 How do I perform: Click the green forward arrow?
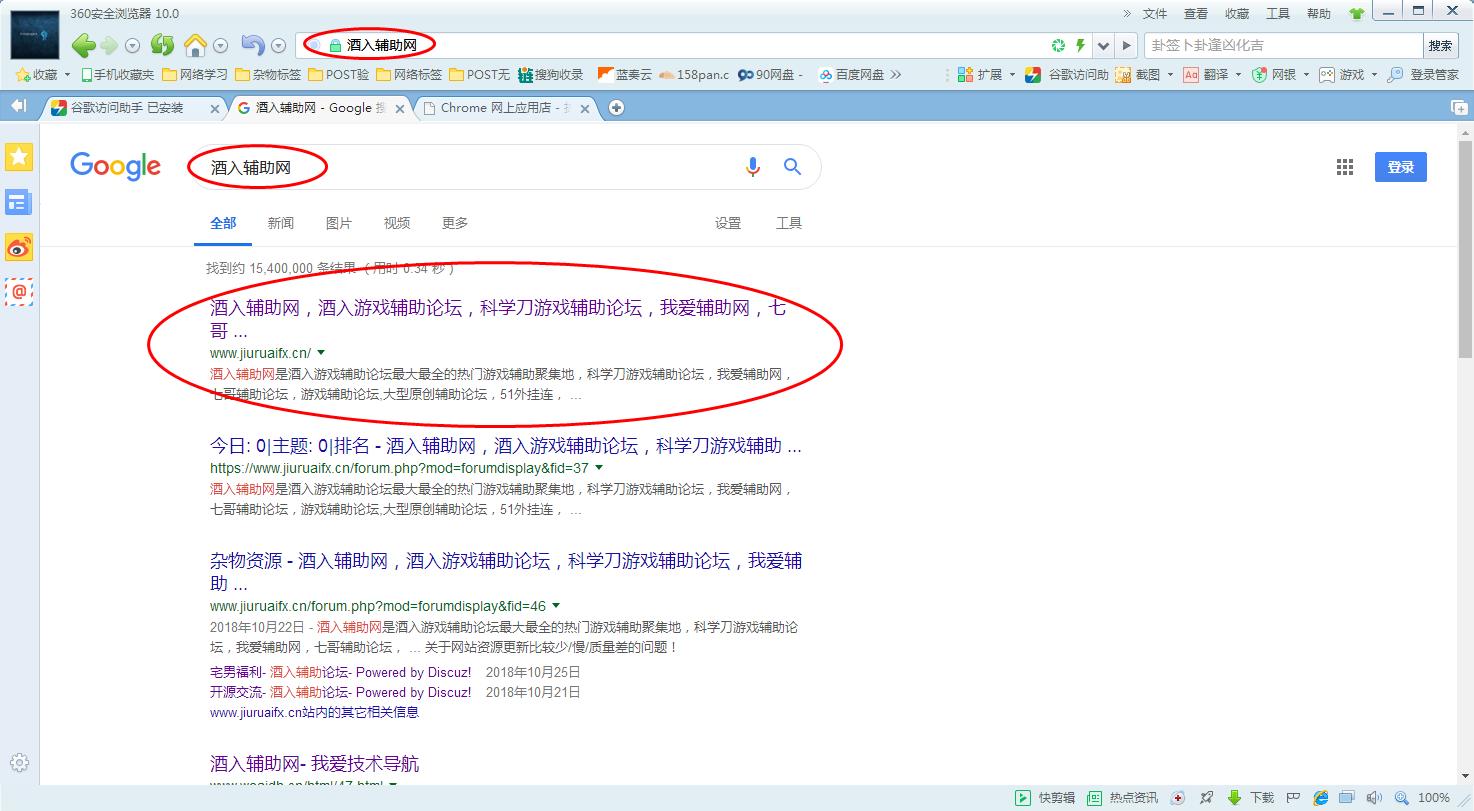(108, 45)
